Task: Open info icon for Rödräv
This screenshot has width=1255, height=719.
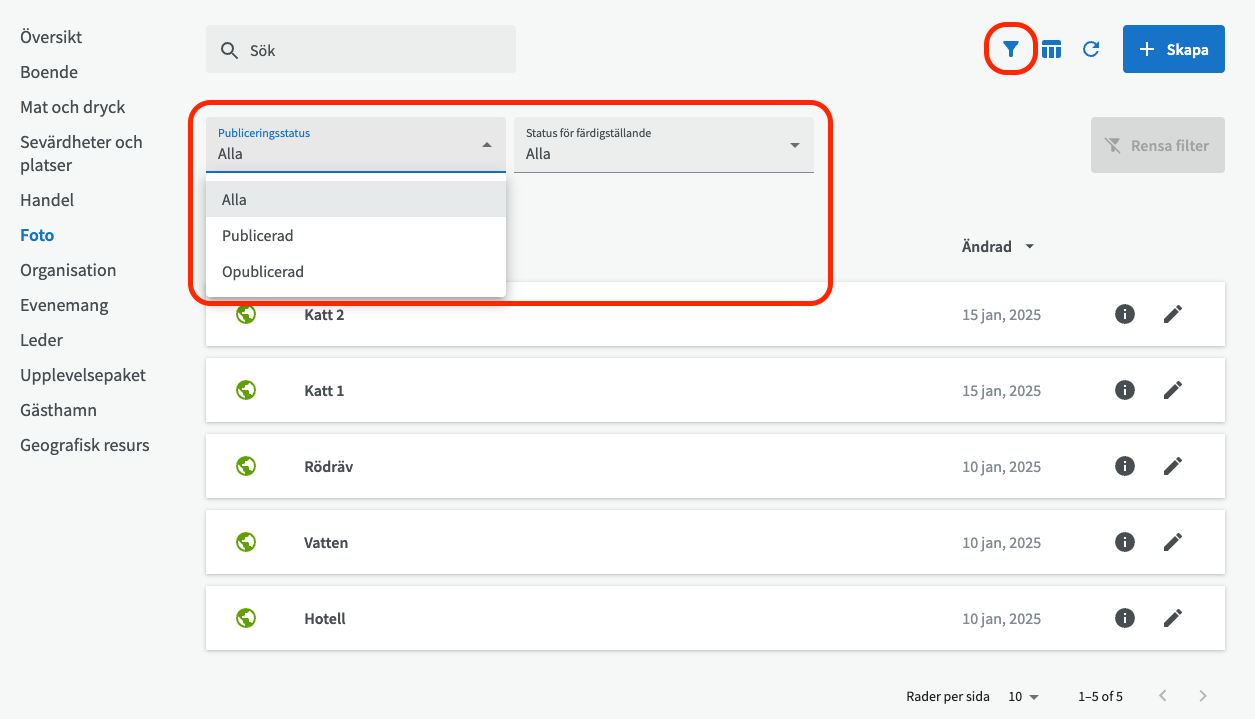Action: (1125, 466)
